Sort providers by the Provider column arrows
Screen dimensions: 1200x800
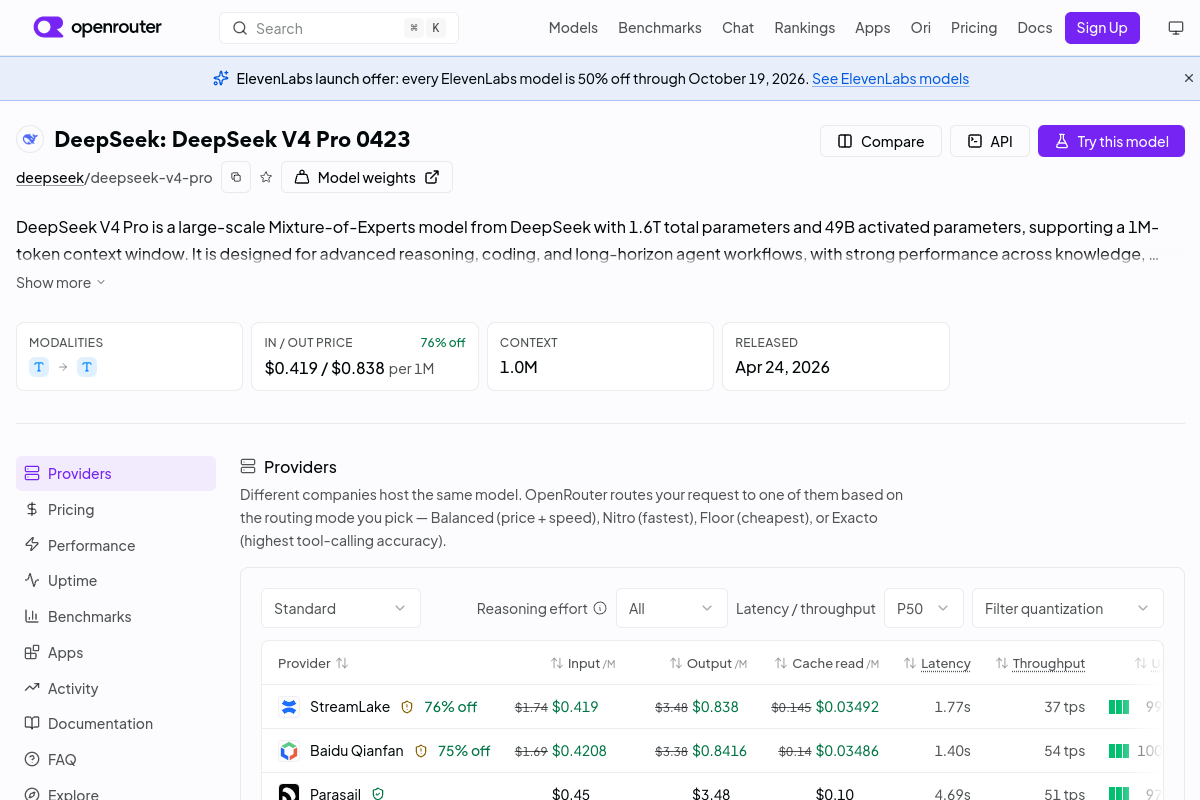[x=342, y=663]
